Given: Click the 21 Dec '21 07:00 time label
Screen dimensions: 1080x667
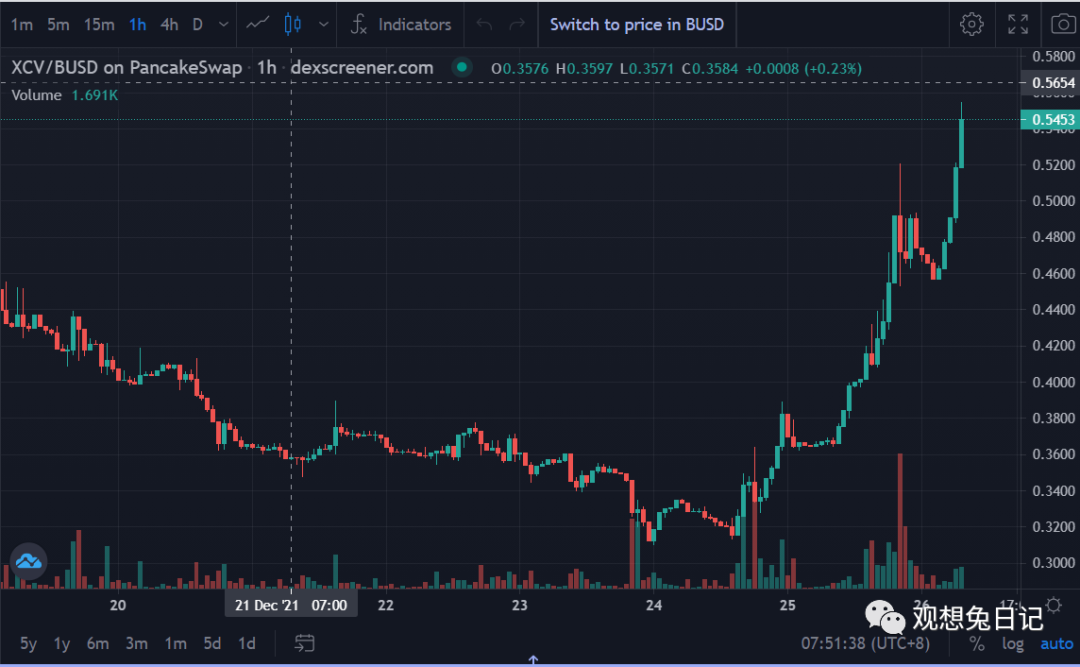Looking at the screenshot, I should pyautogui.click(x=291, y=606).
